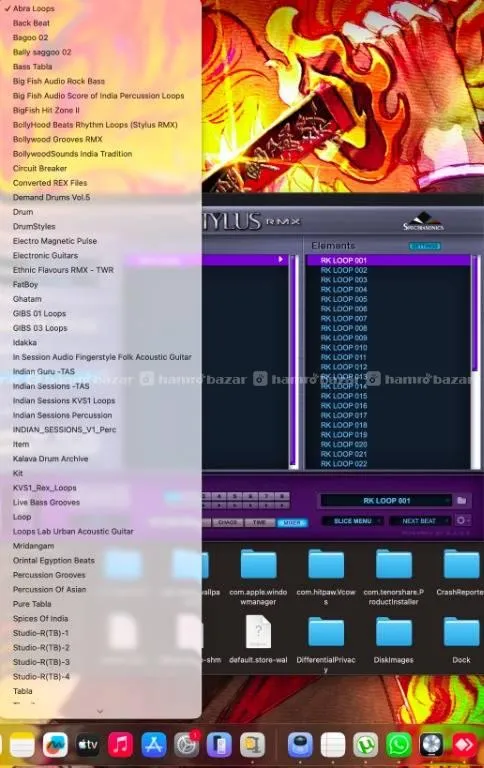Open the Apple TV dock icon
This screenshot has height=768, width=484.
pyautogui.click(x=88, y=744)
